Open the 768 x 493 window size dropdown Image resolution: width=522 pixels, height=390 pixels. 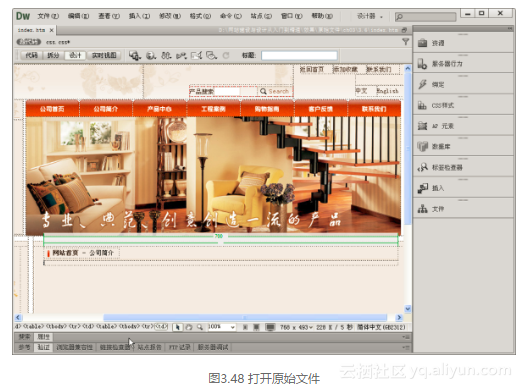tap(296, 327)
